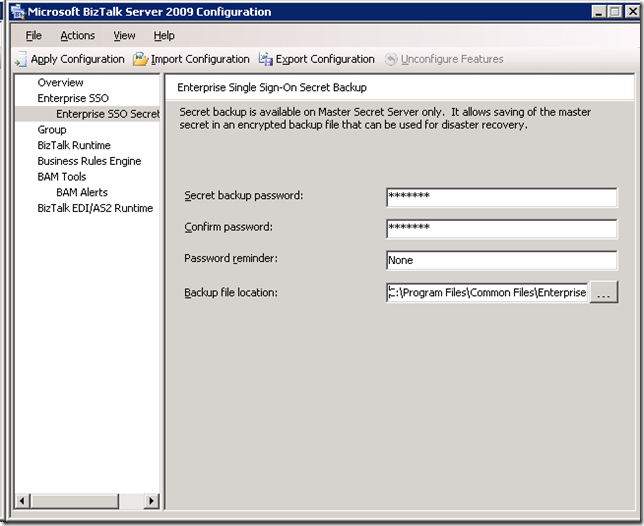
Task: Select BizTalk Runtime tree node
Action: click(74, 145)
